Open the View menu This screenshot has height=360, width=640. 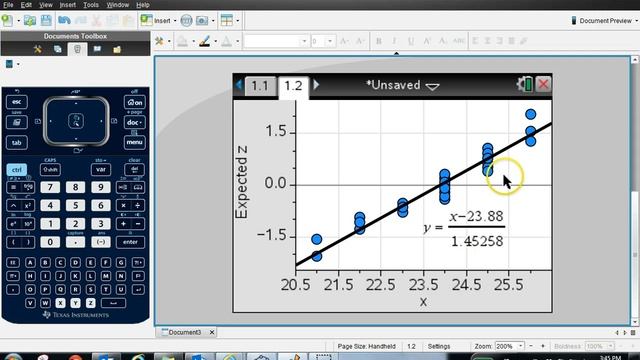pos(46,5)
